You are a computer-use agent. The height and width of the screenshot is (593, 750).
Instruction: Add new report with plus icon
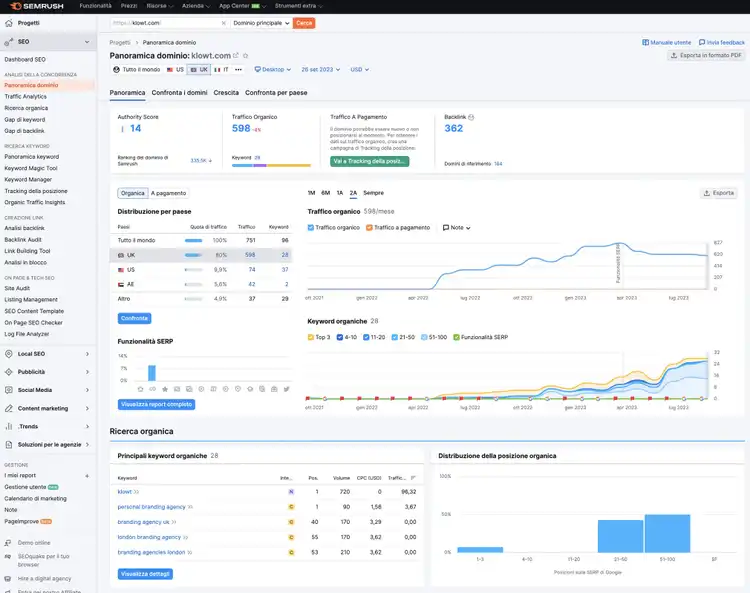tap(87, 476)
